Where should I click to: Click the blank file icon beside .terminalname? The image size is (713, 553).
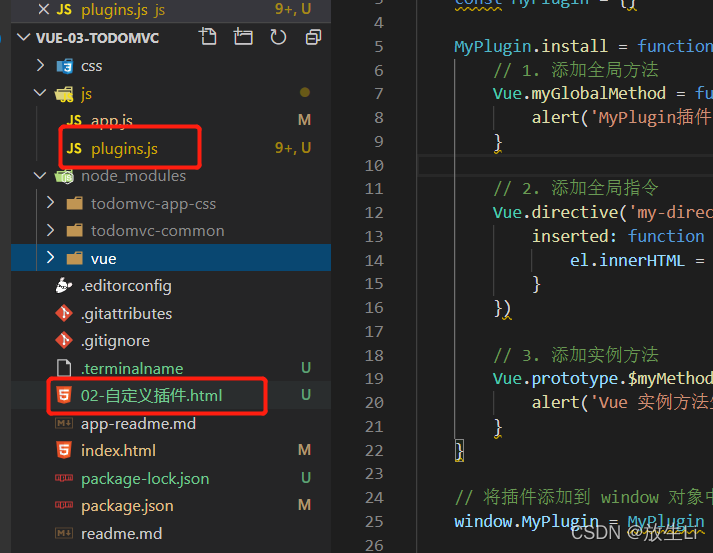(64, 368)
